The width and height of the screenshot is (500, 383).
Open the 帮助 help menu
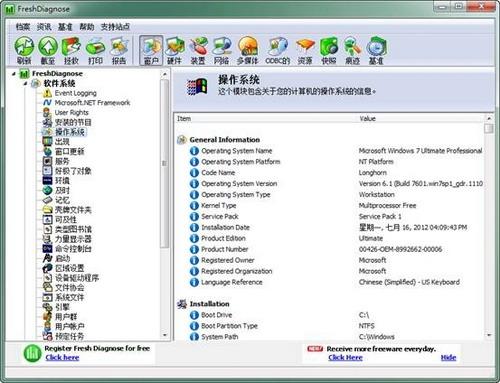(x=87, y=27)
